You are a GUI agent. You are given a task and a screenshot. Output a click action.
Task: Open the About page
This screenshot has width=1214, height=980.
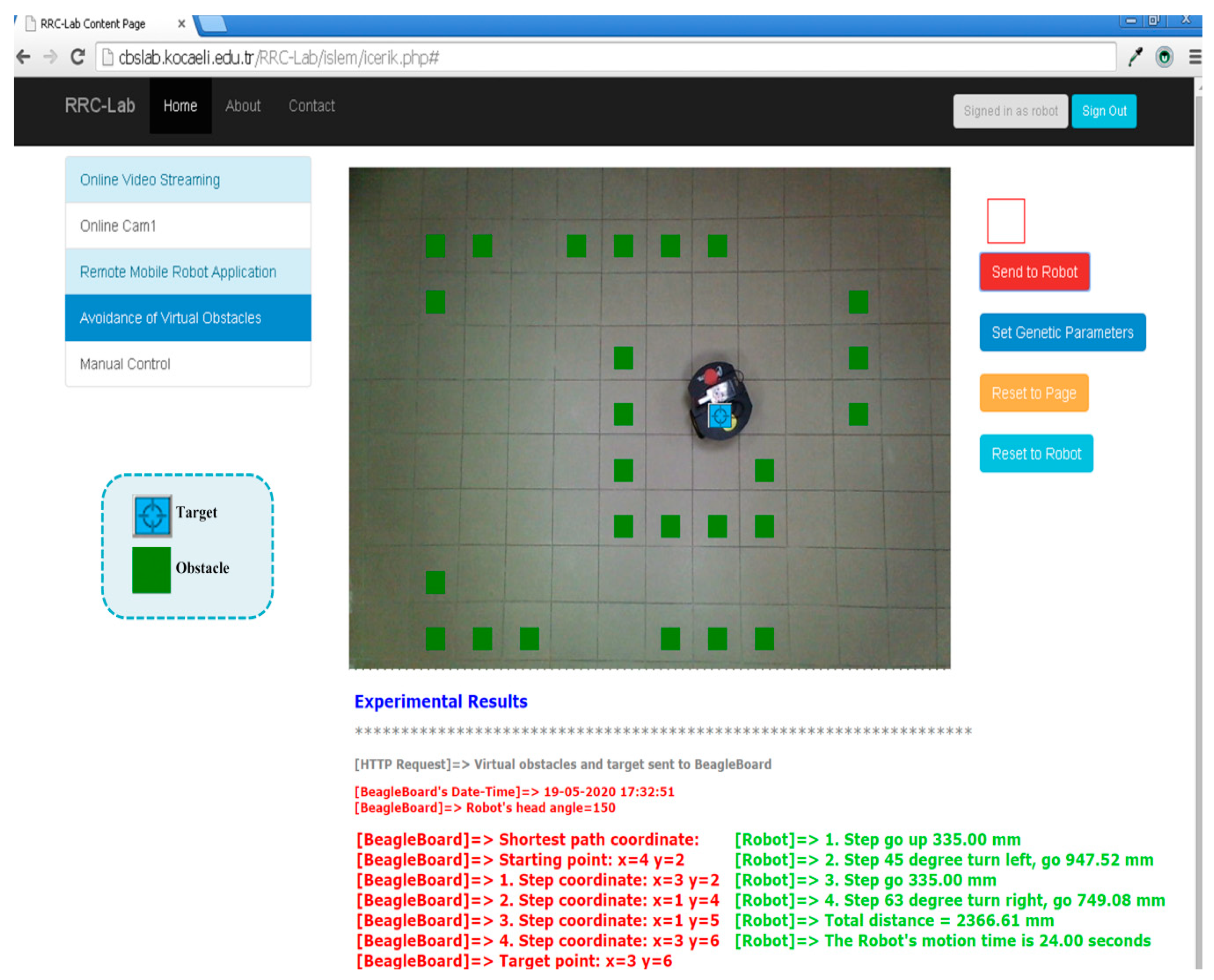(x=243, y=106)
